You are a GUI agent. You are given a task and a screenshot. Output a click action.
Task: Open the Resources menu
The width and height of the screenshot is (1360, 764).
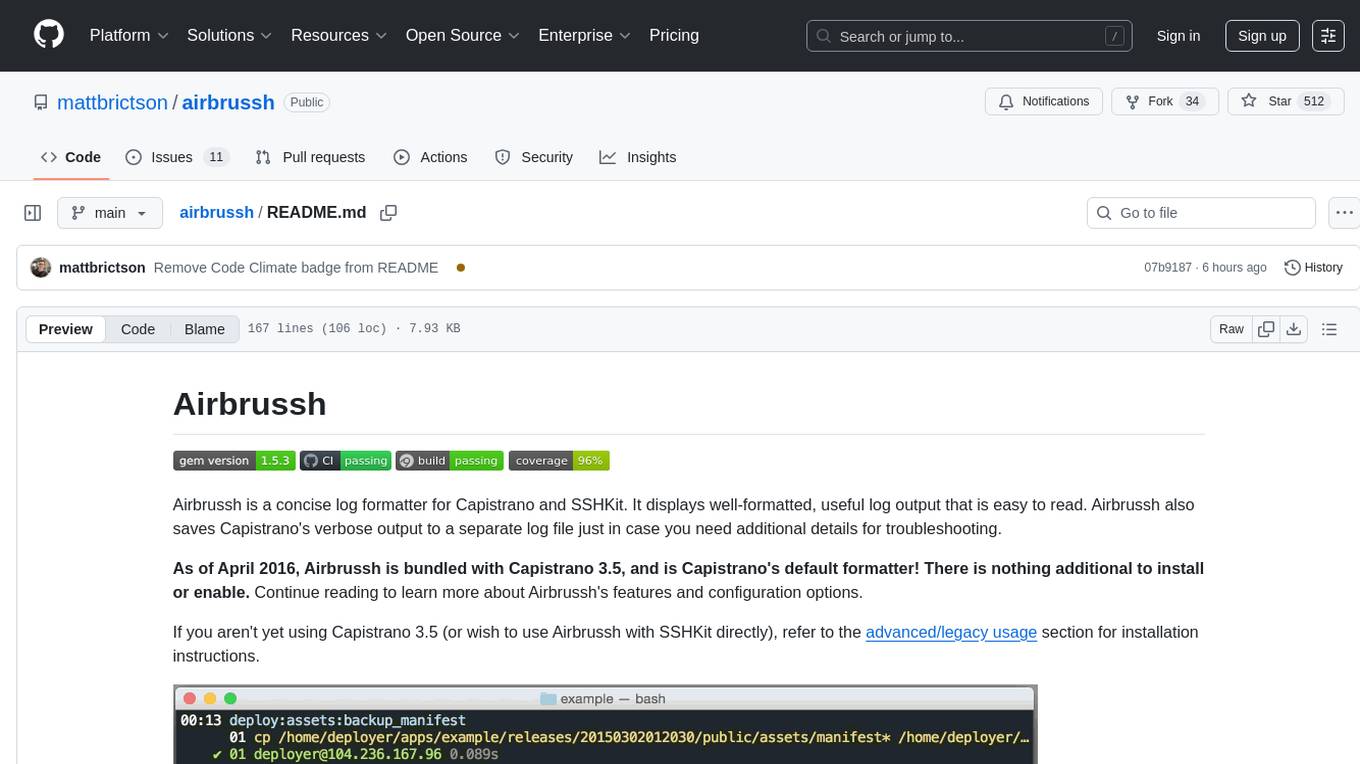339,35
